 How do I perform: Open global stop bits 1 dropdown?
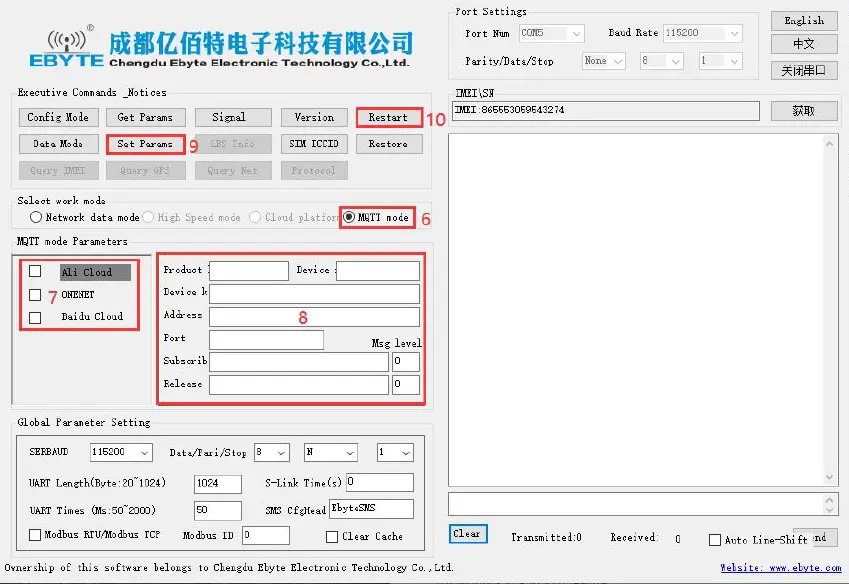pyautogui.click(x=395, y=452)
